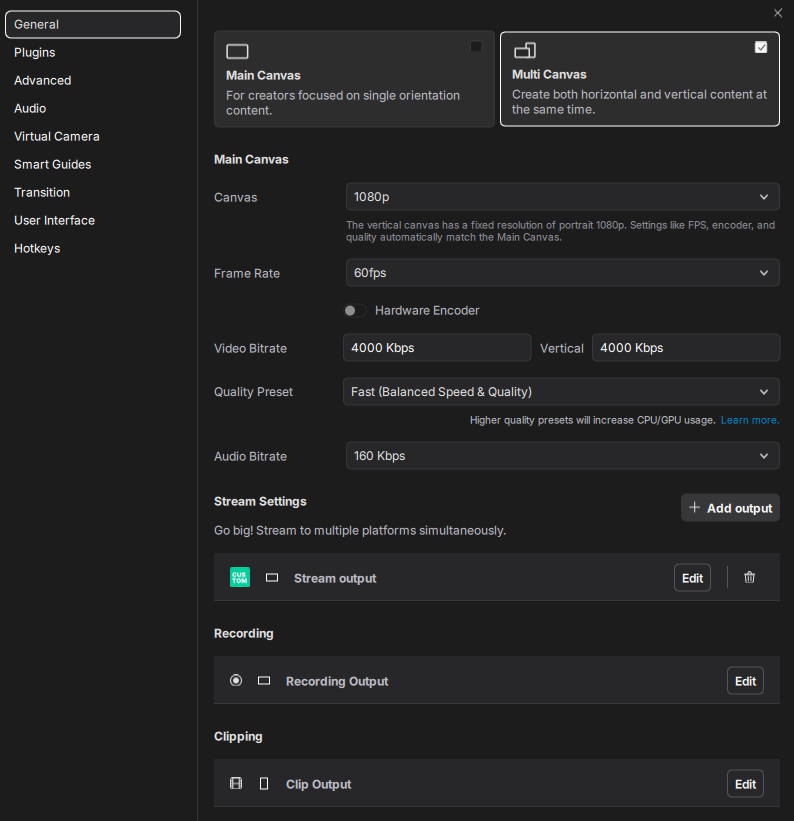Close the settings window with X

click(x=778, y=13)
